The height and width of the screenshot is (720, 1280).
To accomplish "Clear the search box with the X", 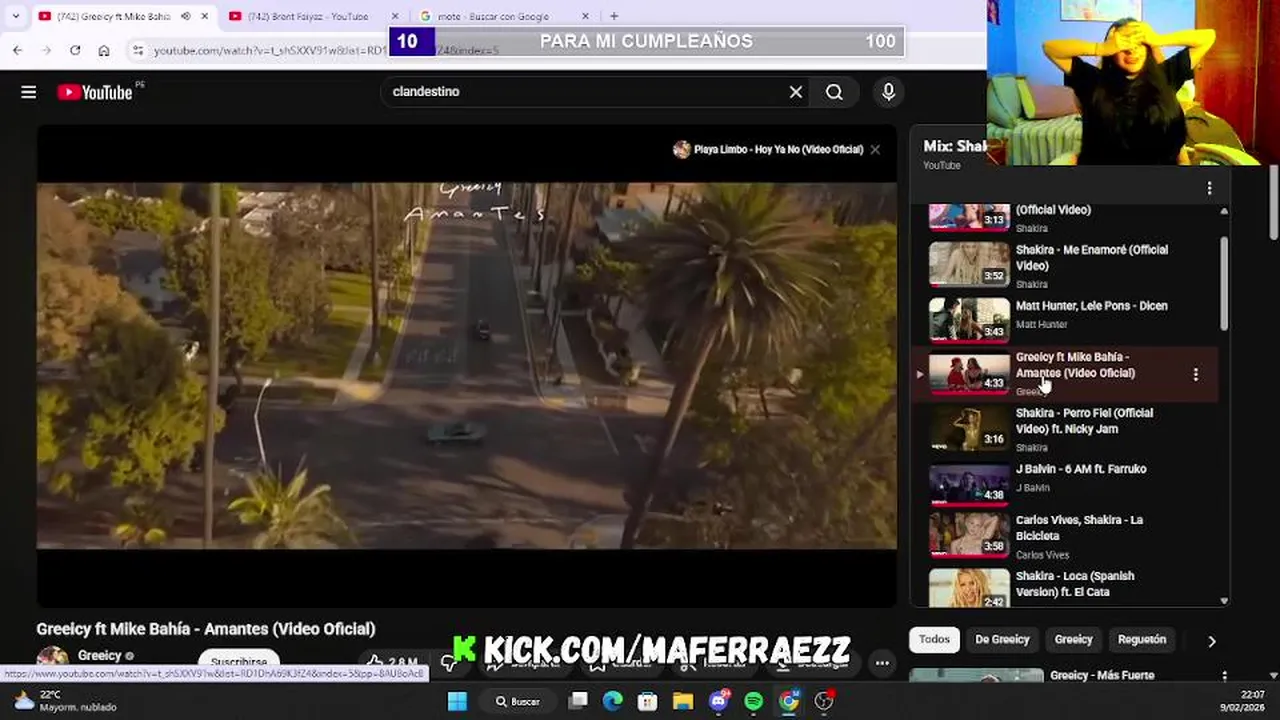I will pos(796,92).
